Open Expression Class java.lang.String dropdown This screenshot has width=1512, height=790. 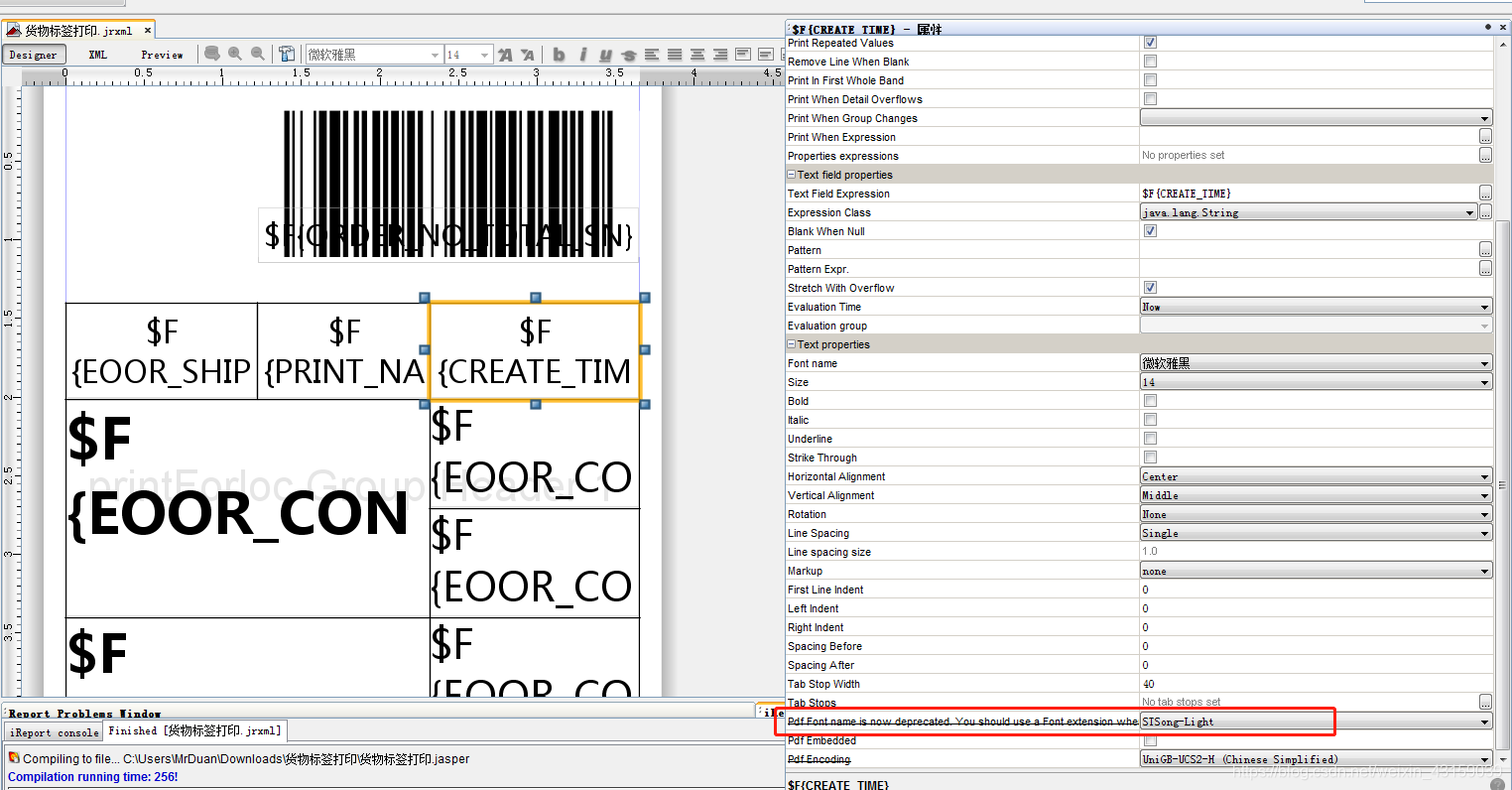1309,212
